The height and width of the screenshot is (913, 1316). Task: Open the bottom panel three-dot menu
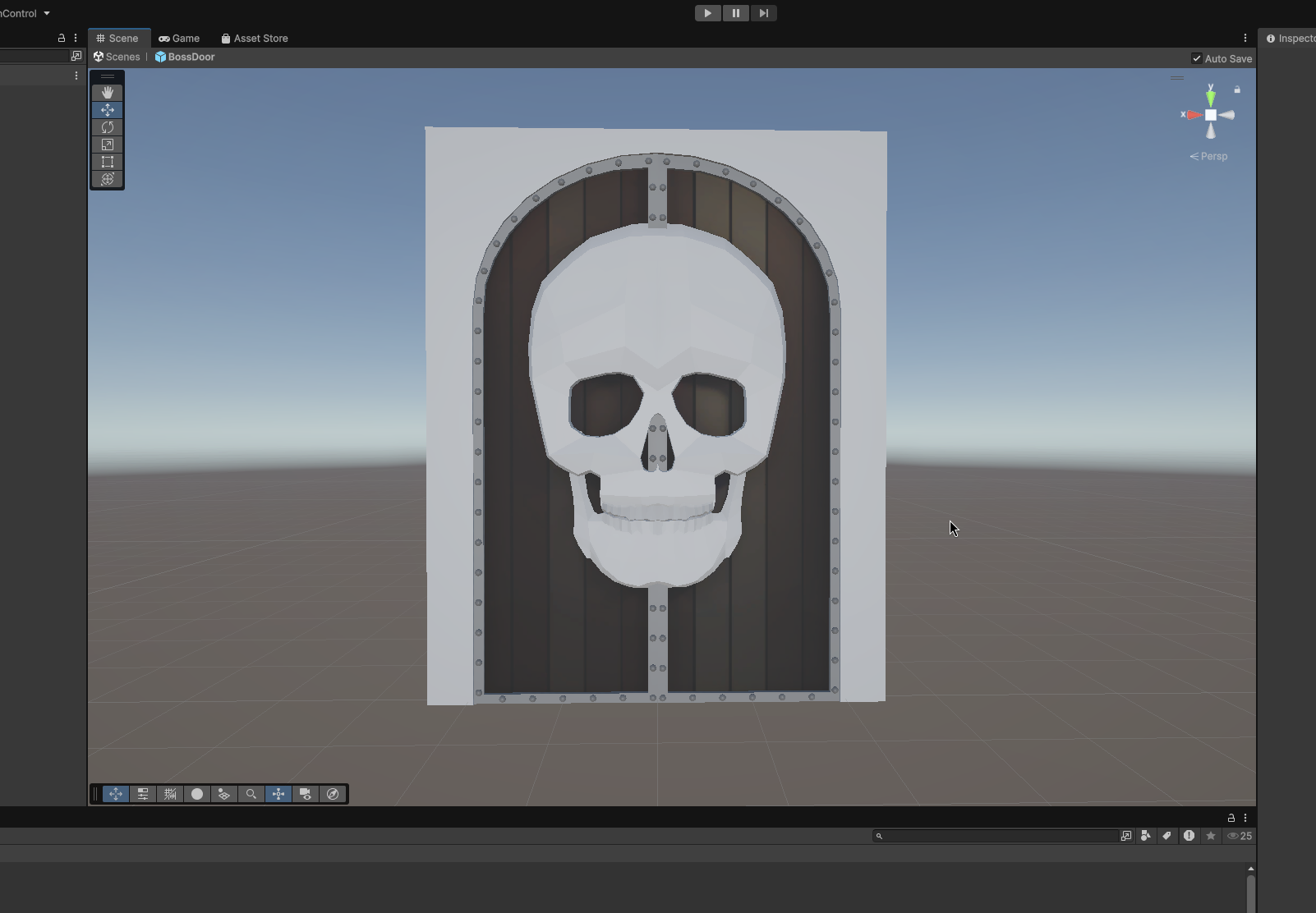click(1245, 818)
